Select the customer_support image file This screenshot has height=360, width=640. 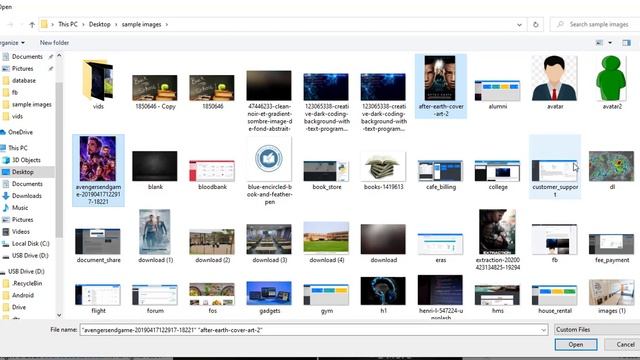[555, 167]
